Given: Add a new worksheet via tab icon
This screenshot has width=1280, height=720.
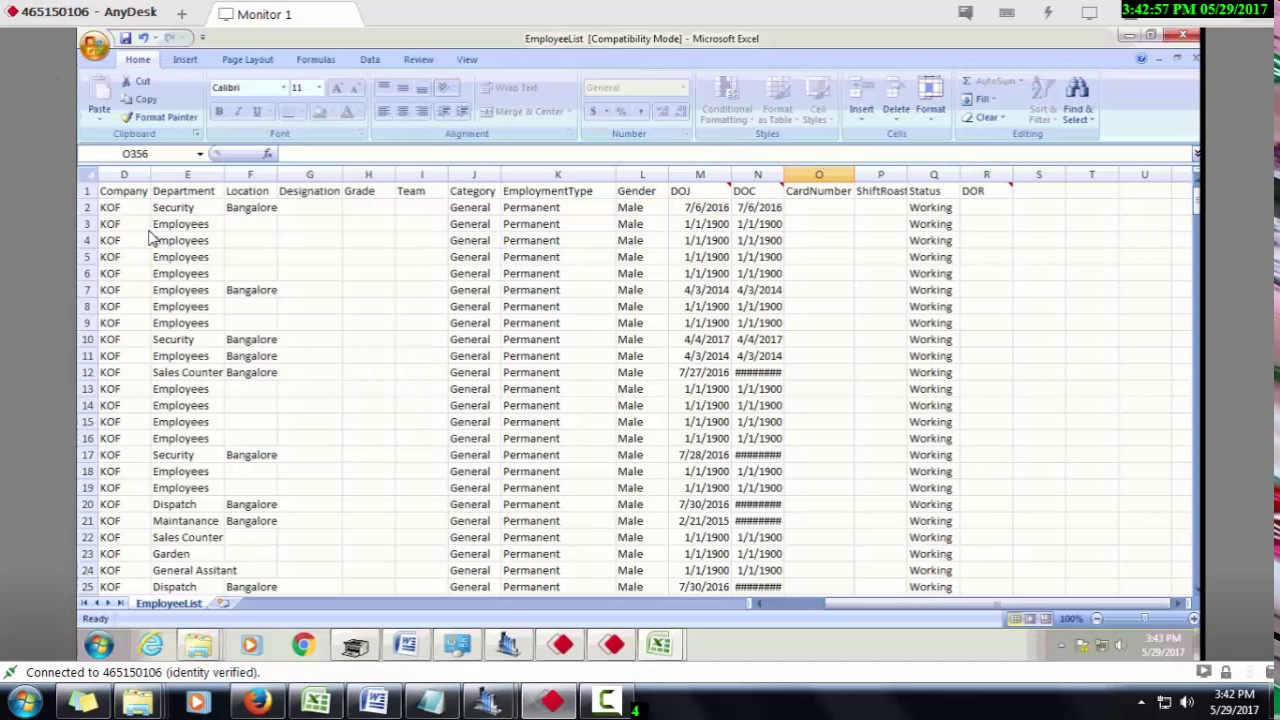Looking at the screenshot, I should coord(223,603).
